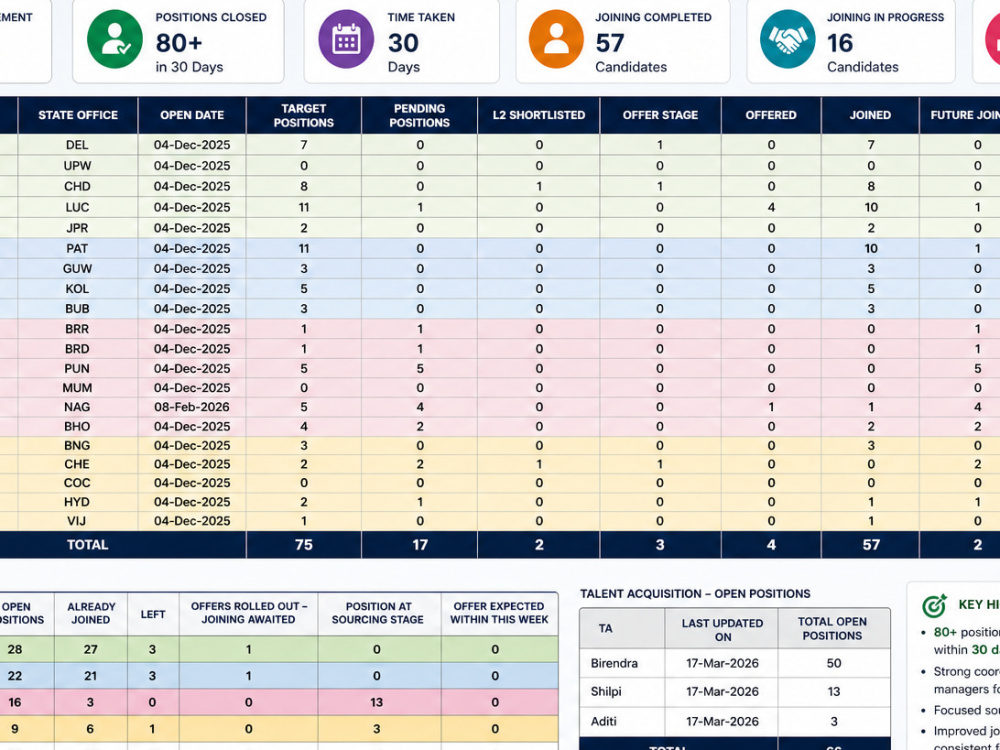Click the total pending positions value 17
Screen dimensions: 1000x750
click(x=420, y=545)
